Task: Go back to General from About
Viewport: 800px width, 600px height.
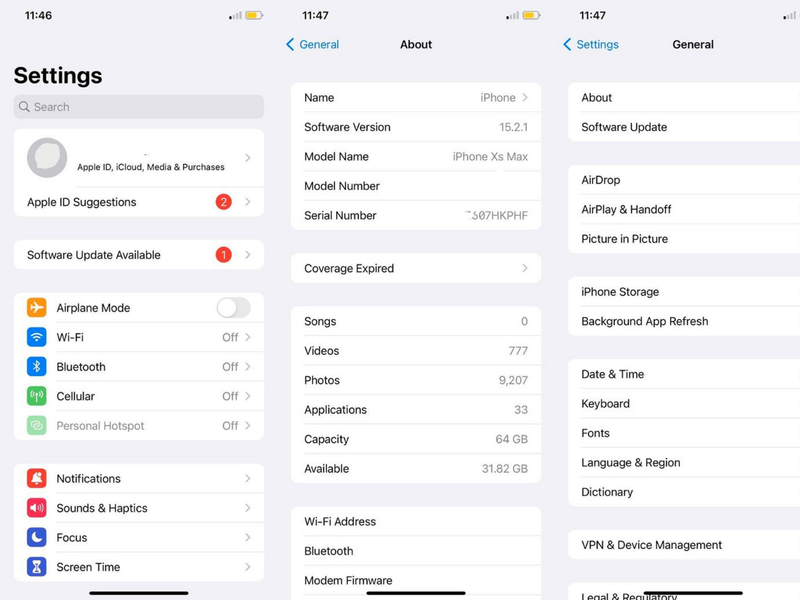Action: (312, 44)
